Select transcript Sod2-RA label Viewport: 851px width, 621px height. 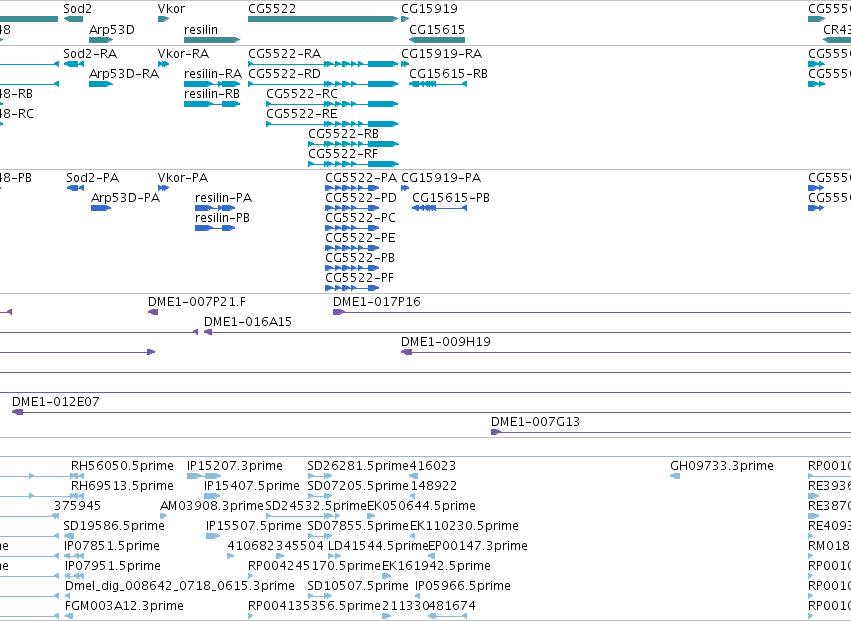coord(90,54)
